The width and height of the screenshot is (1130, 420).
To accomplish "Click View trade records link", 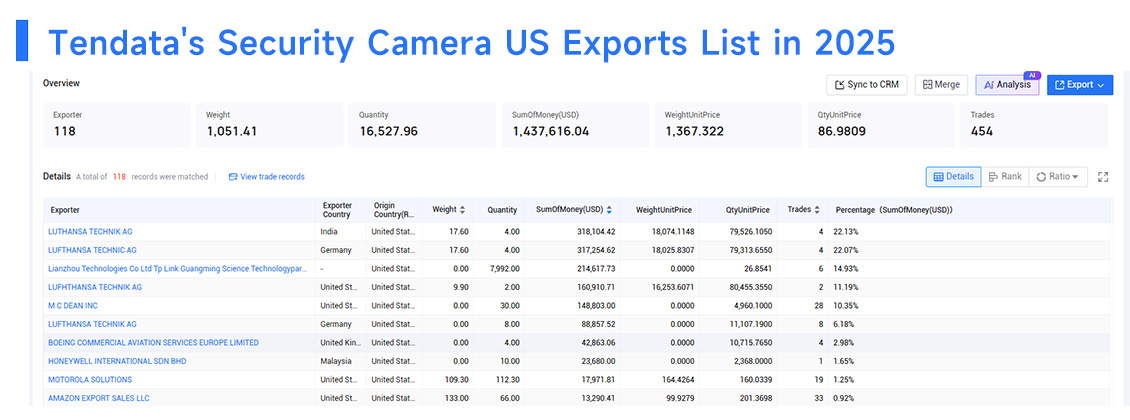I will click(267, 177).
